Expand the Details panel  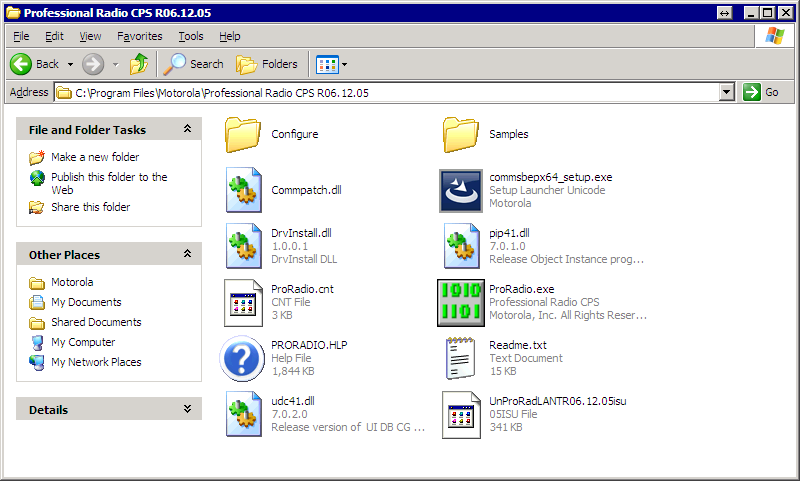tap(187, 409)
